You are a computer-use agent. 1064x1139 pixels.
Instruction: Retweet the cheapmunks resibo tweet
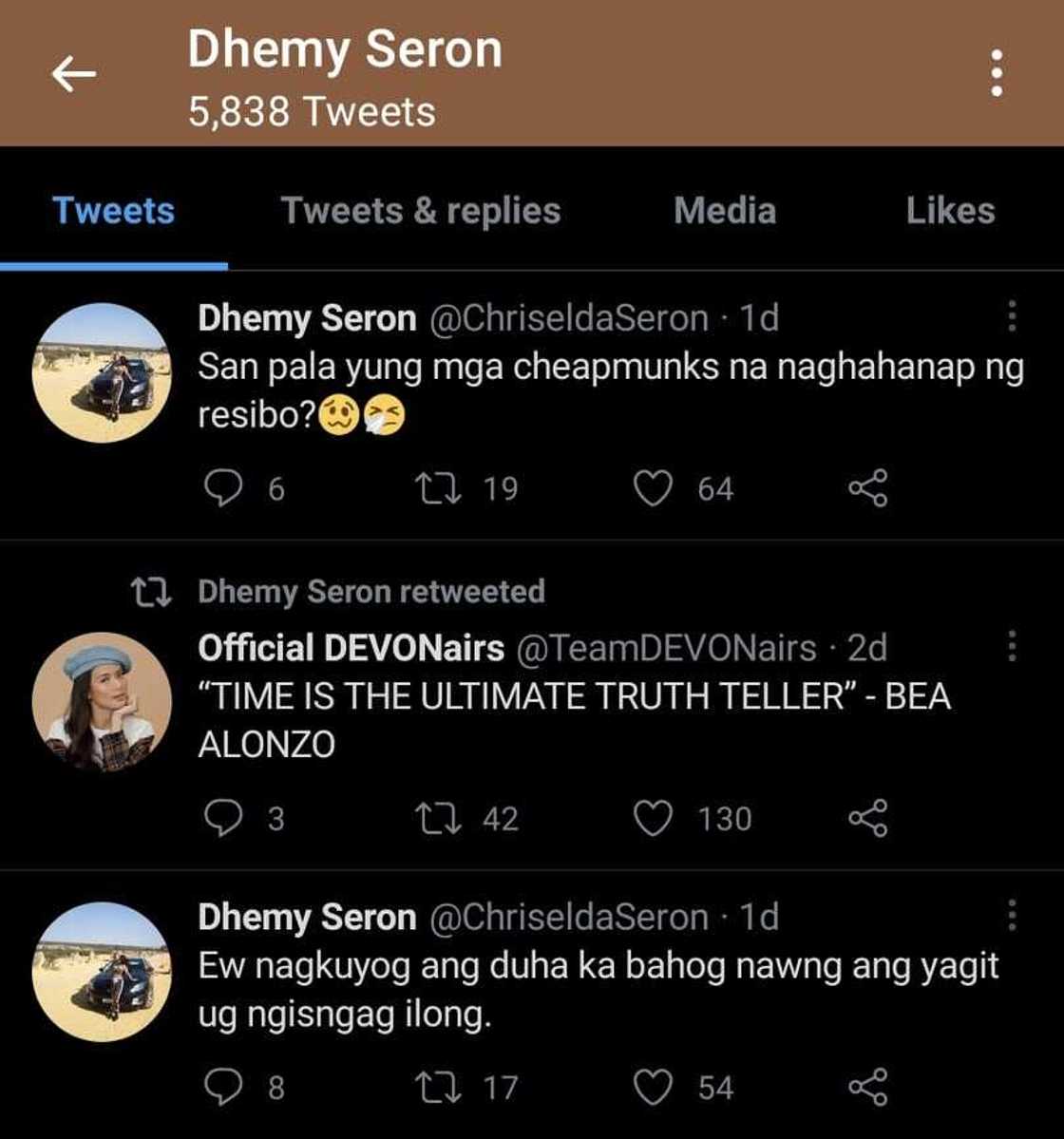tap(439, 488)
